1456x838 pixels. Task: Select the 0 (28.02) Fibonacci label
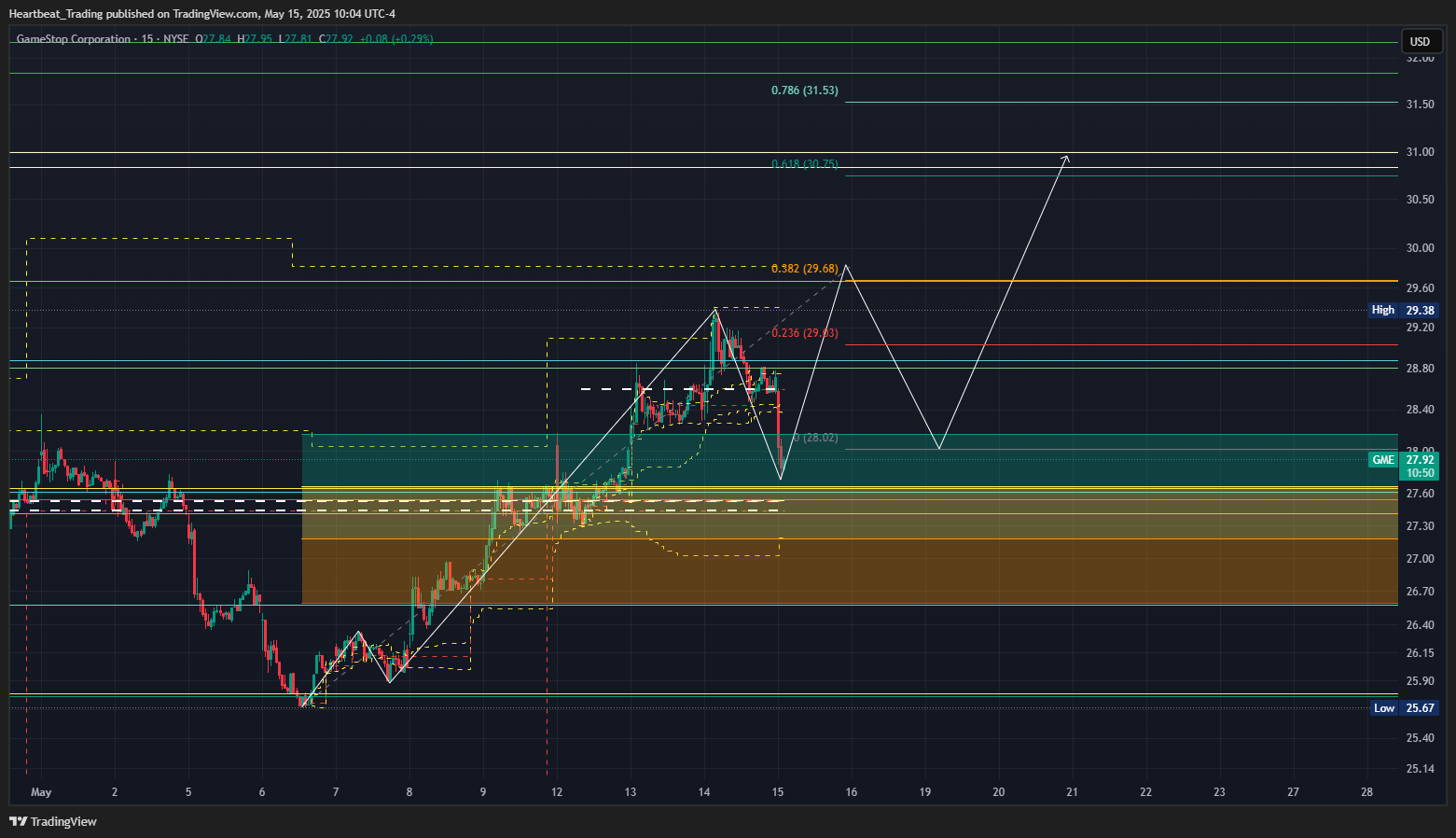814,438
